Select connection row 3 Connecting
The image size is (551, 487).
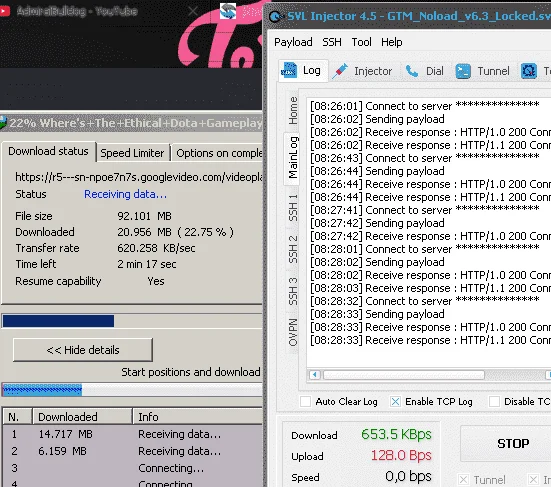[132, 468]
